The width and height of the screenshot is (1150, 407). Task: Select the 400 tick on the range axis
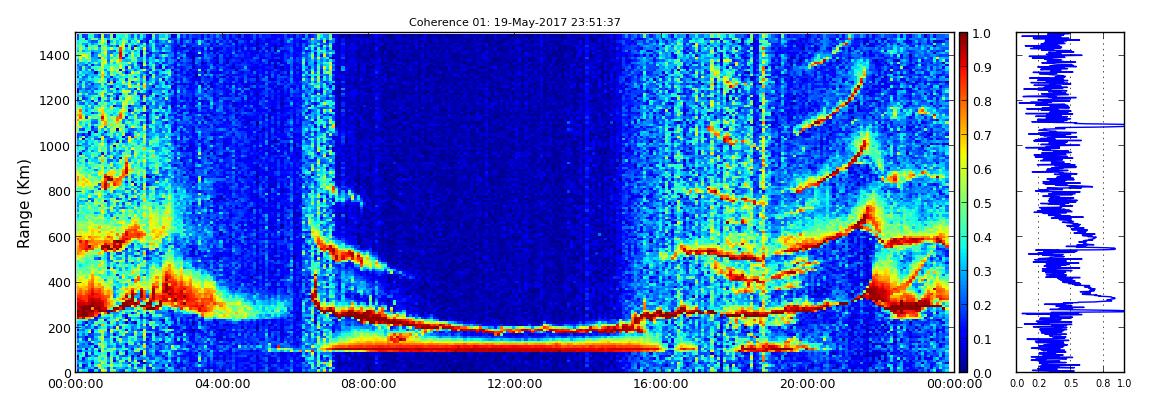[x=59, y=282]
